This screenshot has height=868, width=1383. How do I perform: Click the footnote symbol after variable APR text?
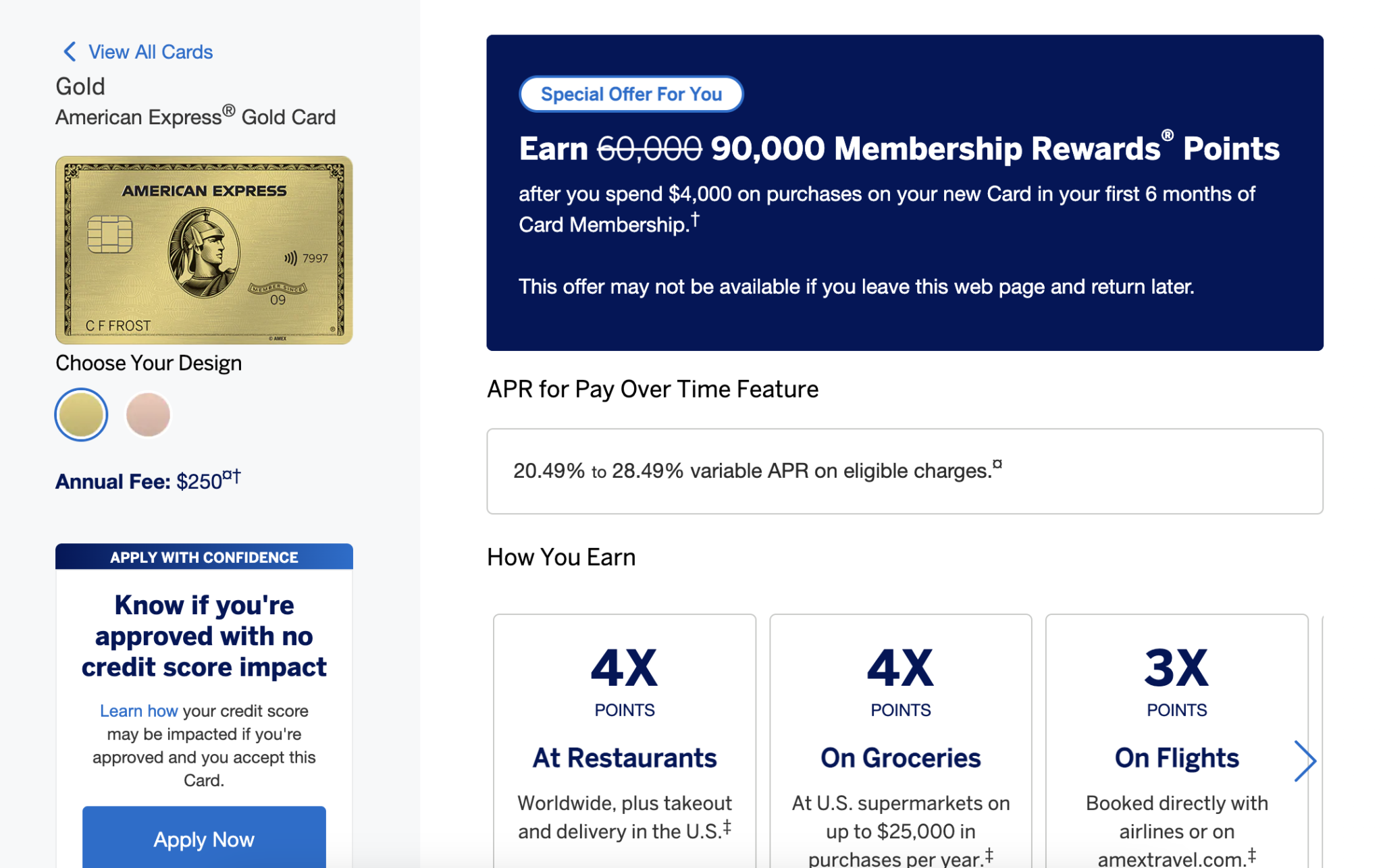click(x=997, y=464)
